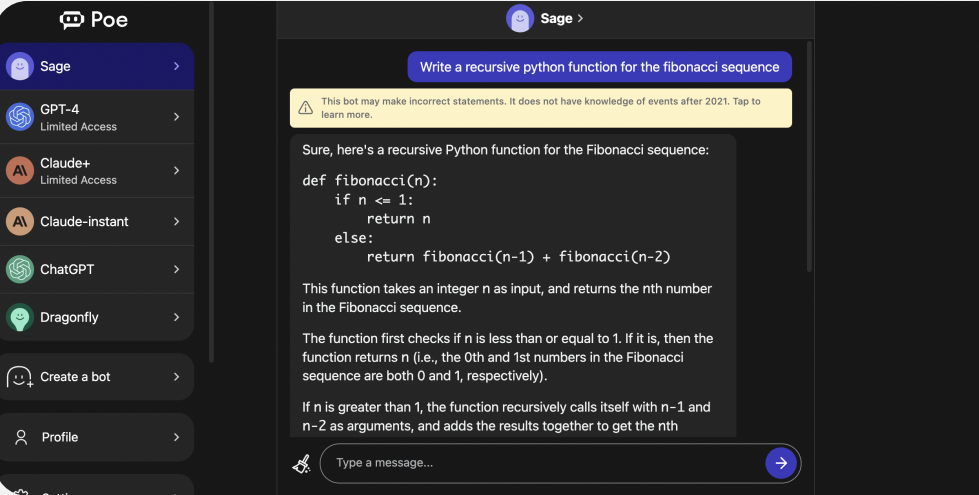
Task: Click the 'else:' code line
Action: tap(354, 238)
